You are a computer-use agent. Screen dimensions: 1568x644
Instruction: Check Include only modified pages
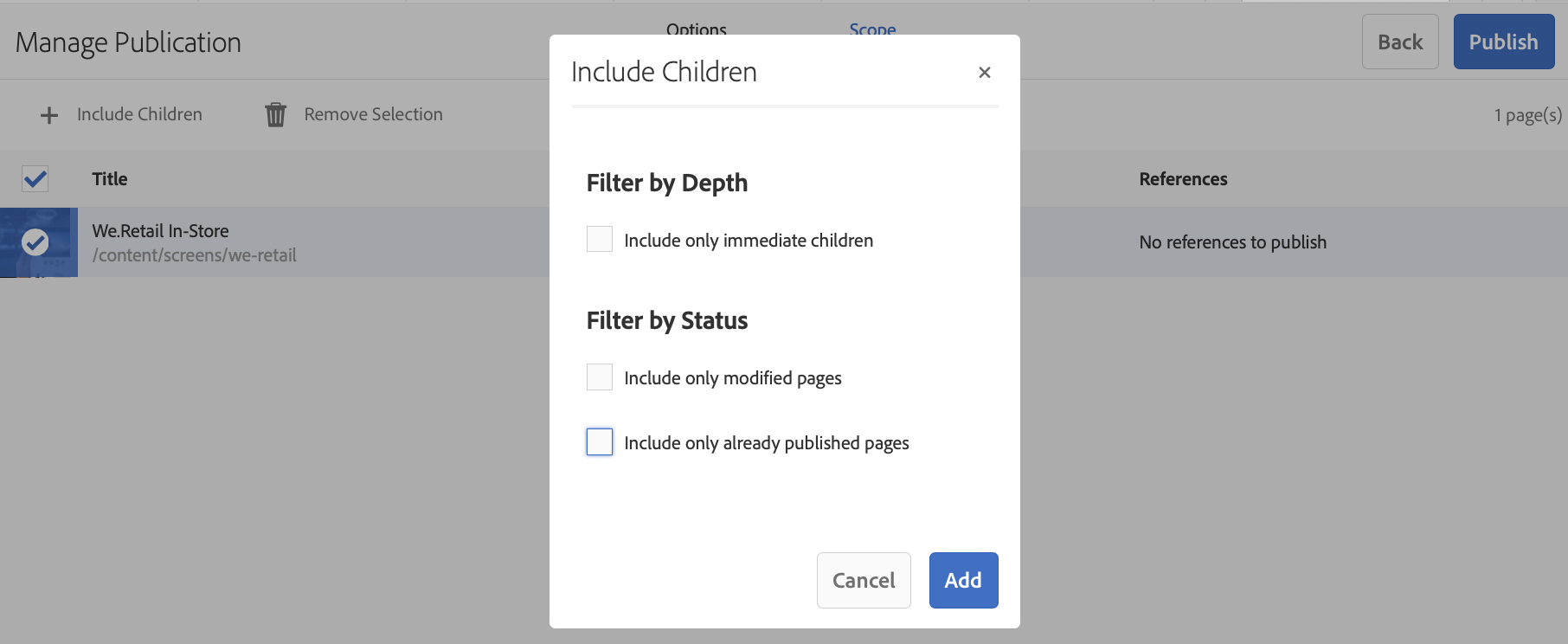(600, 377)
